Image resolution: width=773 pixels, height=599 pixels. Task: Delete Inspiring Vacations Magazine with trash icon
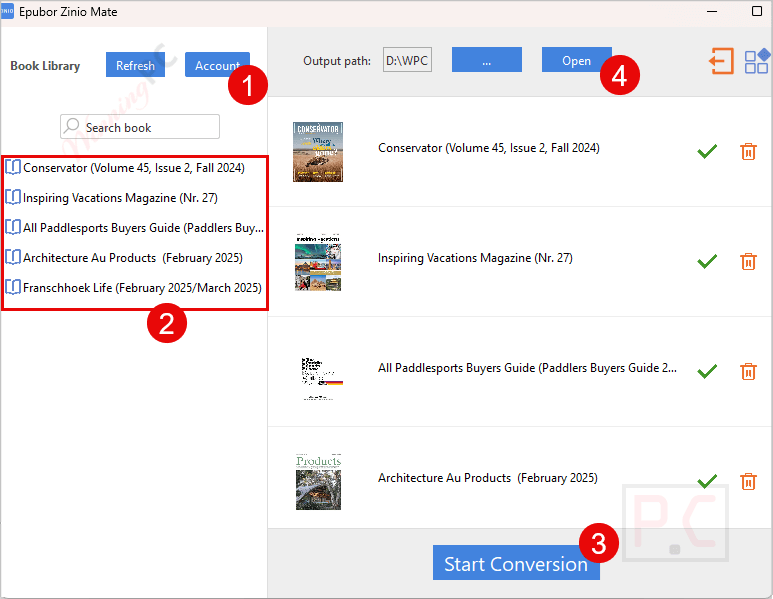tap(748, 261)
